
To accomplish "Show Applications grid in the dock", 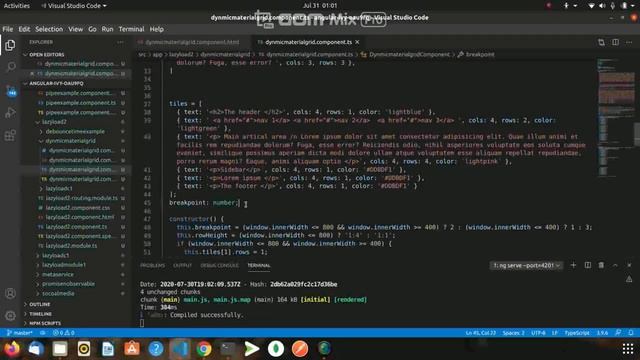I will click(628, 349).
